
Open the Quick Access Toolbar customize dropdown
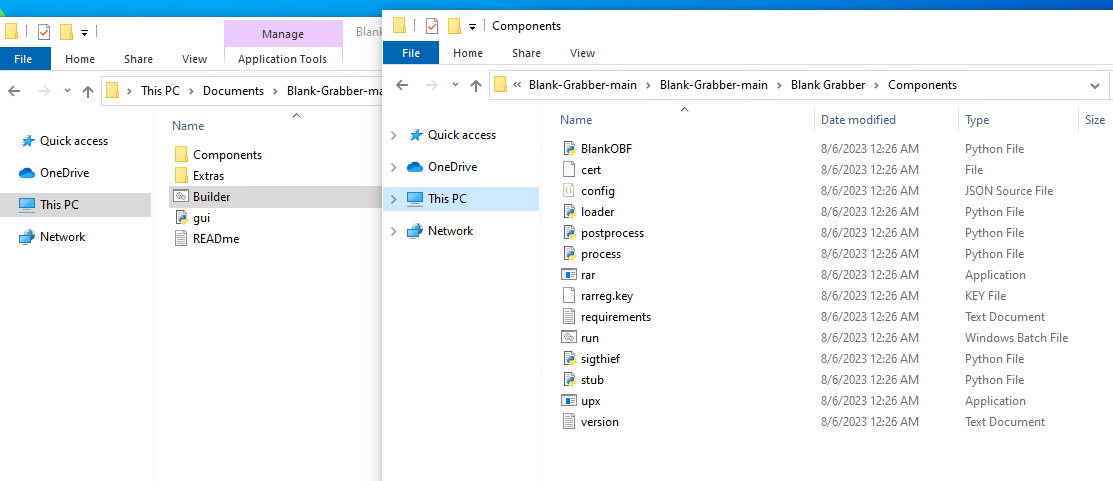point(472,27)
